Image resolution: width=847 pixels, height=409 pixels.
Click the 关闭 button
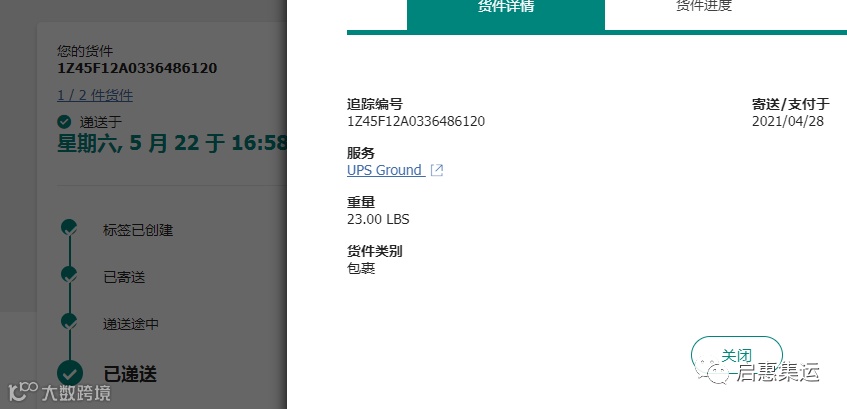click(x=737, y=356)
